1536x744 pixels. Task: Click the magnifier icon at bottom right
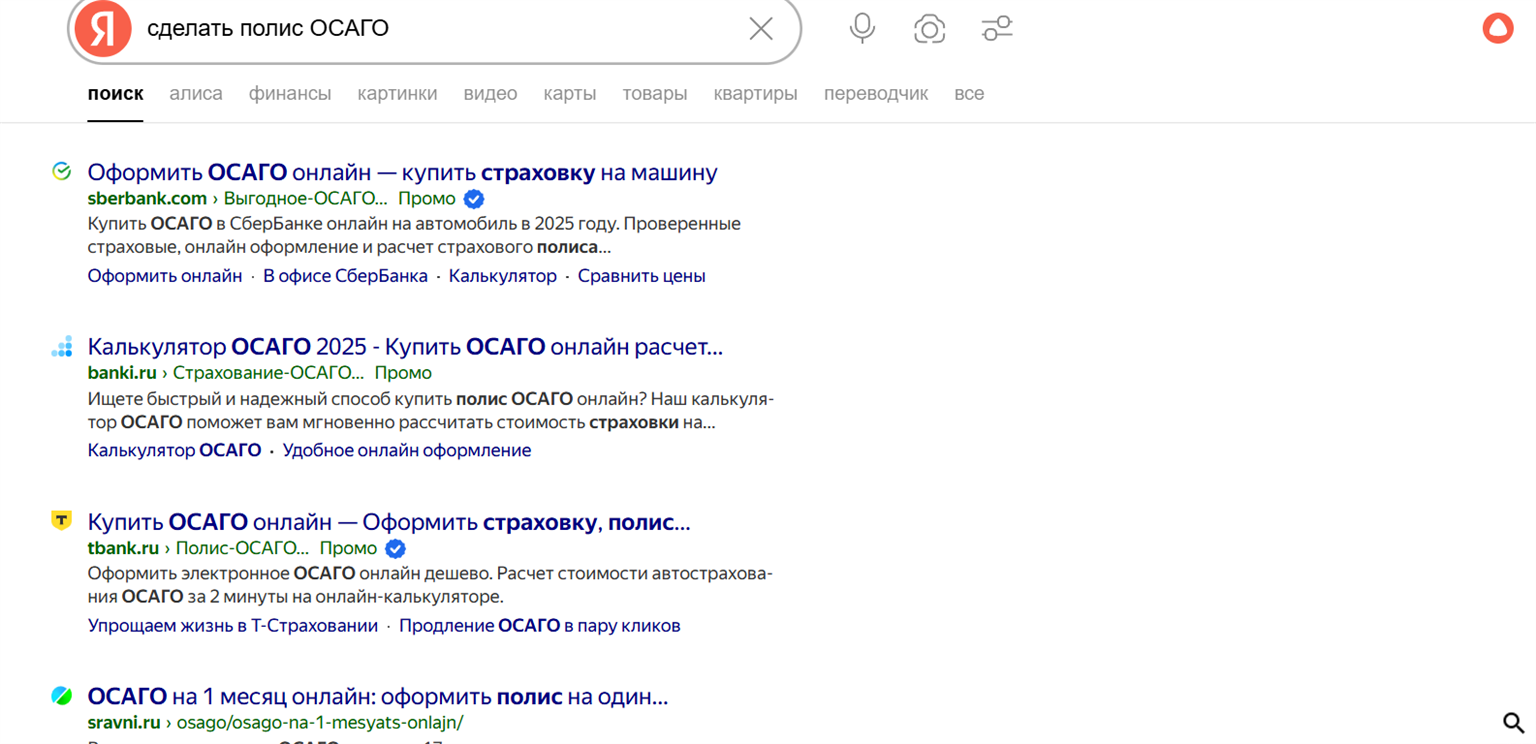pyautogui.click(x=1514, y=722)
